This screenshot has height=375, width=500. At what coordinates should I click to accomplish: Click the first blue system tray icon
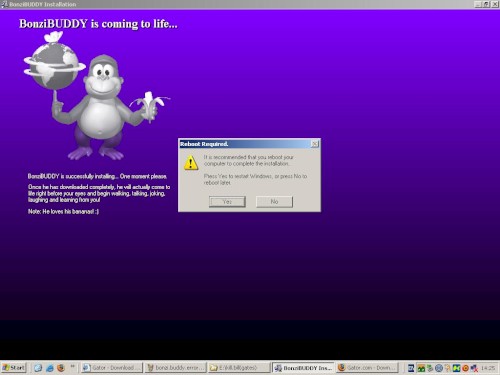coord(411,368)
